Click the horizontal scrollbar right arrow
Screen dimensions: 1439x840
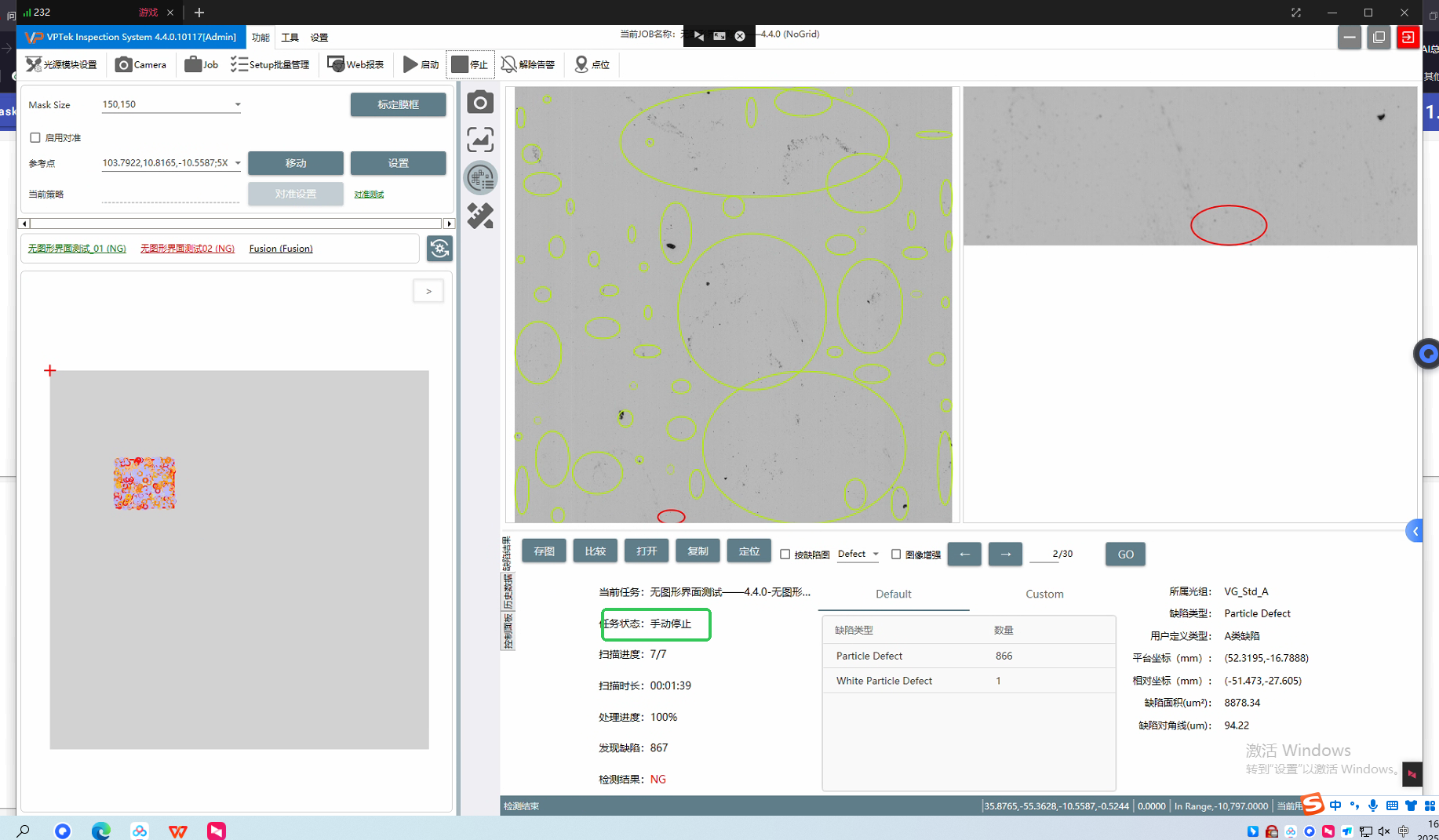[x=449, y=224]
